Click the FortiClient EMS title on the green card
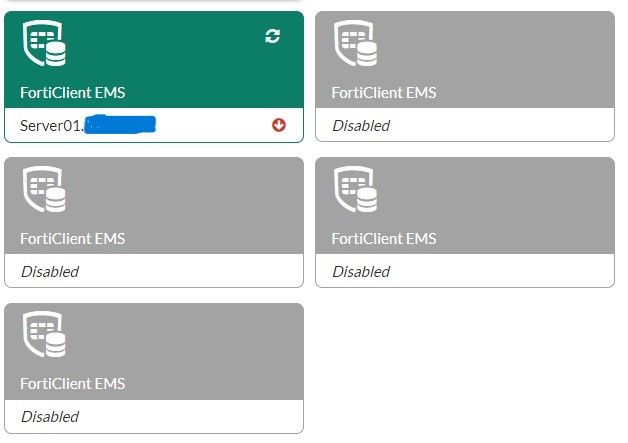The height and width of the screenshot is (443, 628). point(72,93)
